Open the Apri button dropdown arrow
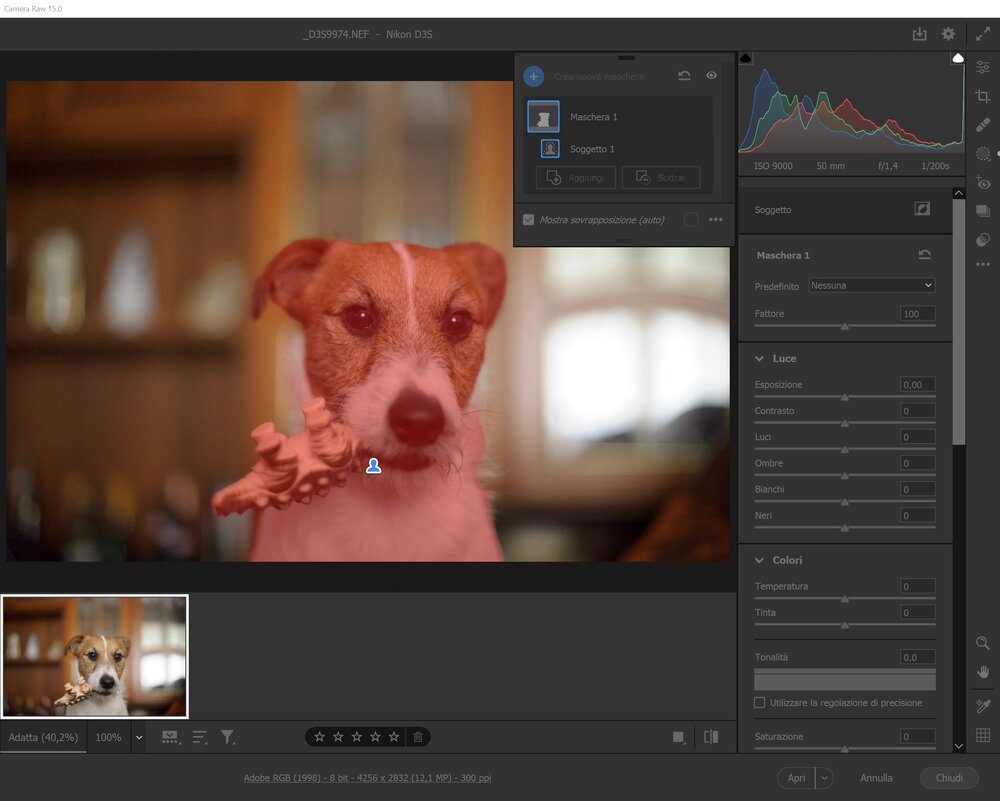1000x801 pixels. (825, 778)
